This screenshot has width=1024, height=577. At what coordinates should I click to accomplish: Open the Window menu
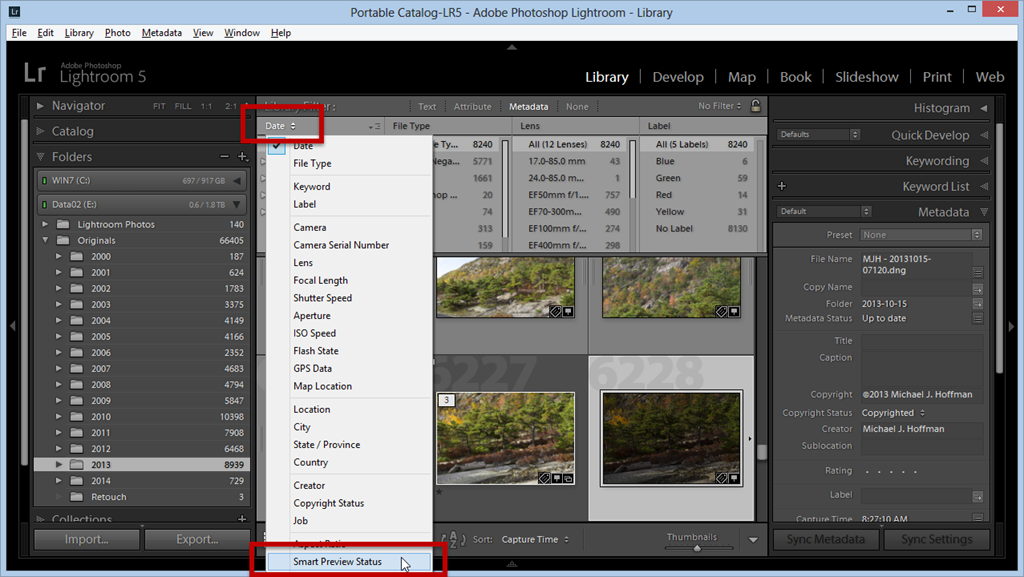tap(242, 33)
